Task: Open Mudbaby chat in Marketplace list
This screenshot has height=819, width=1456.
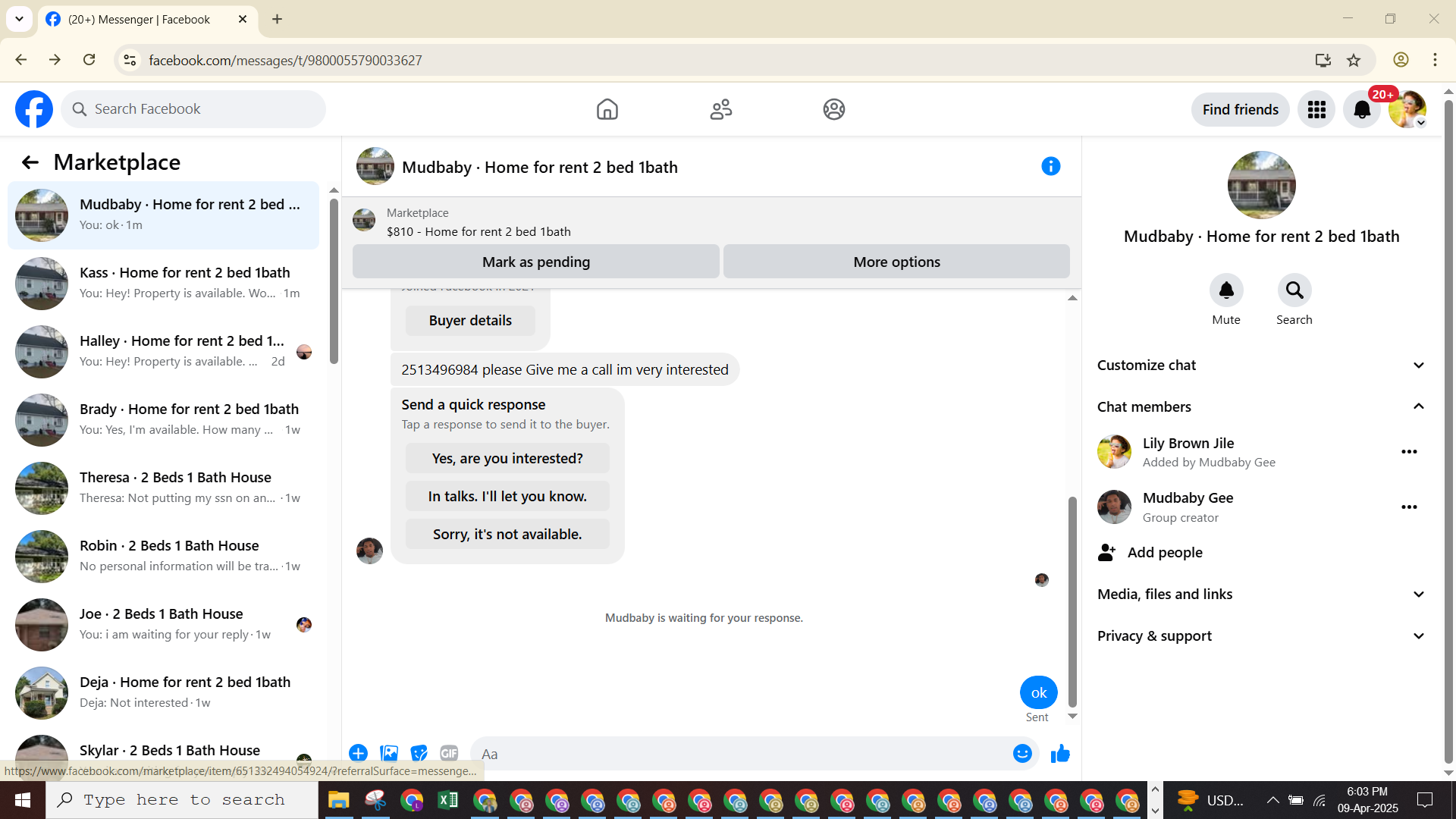Action: pos(163,215)
